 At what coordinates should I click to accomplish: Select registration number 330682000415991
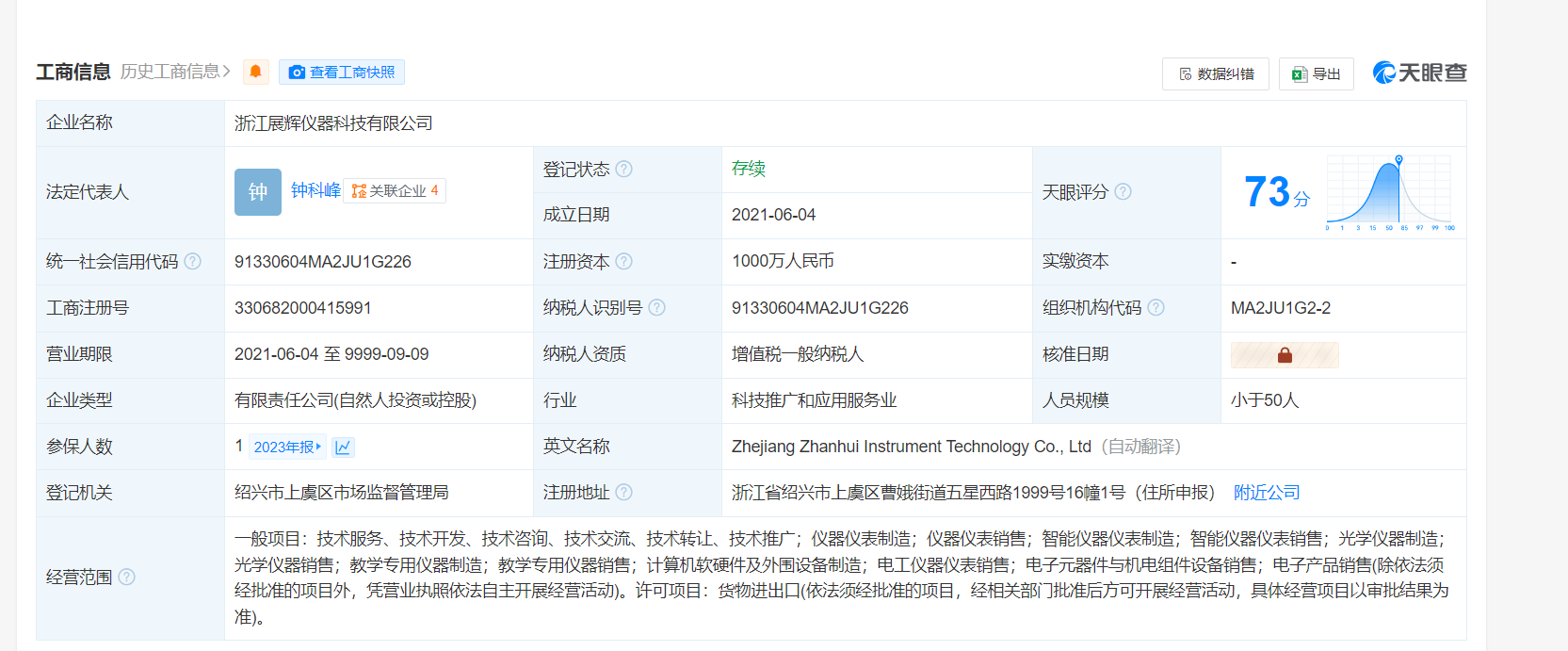[303, 308]
